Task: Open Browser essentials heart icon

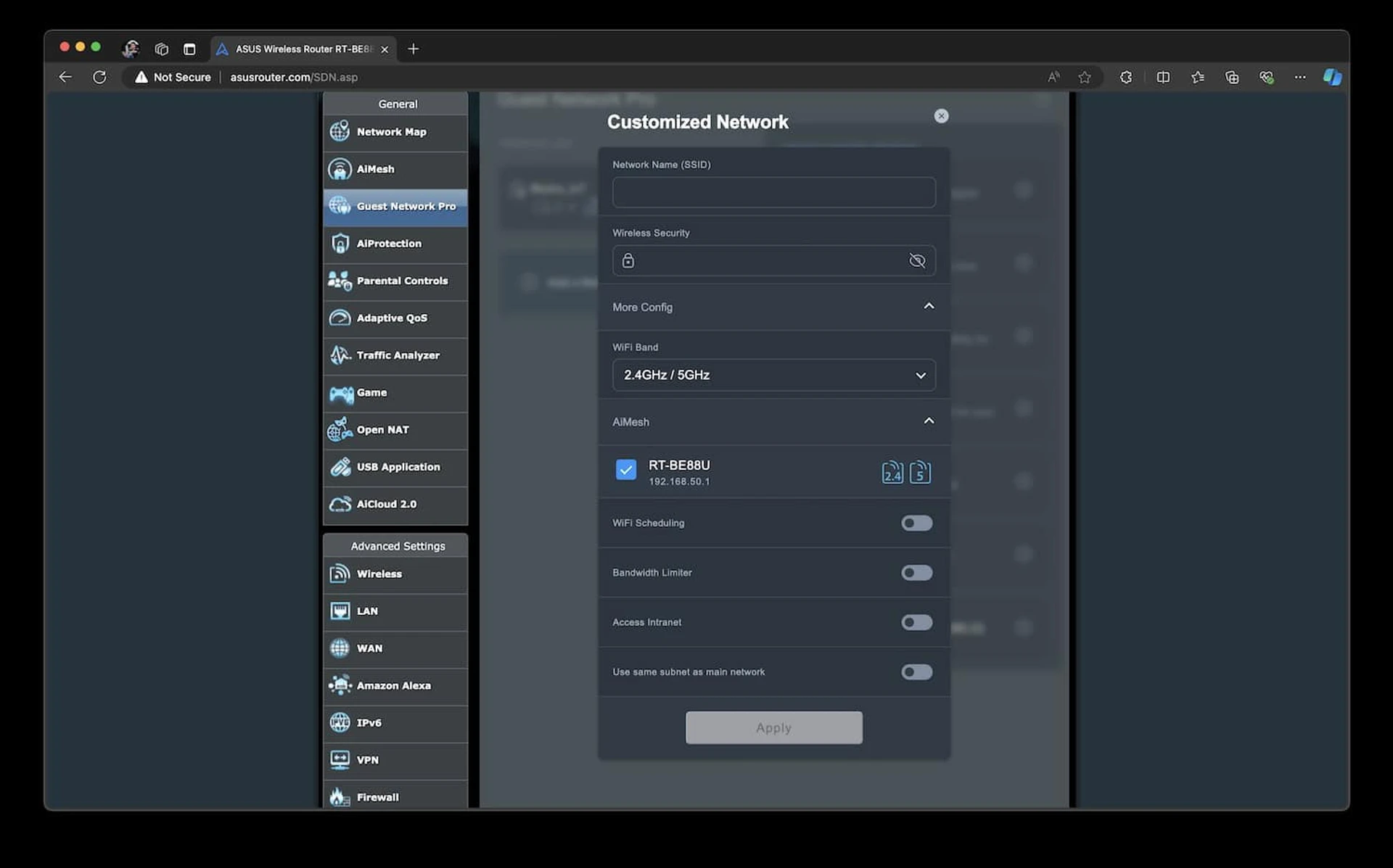Action: [x=1266, y=77]
